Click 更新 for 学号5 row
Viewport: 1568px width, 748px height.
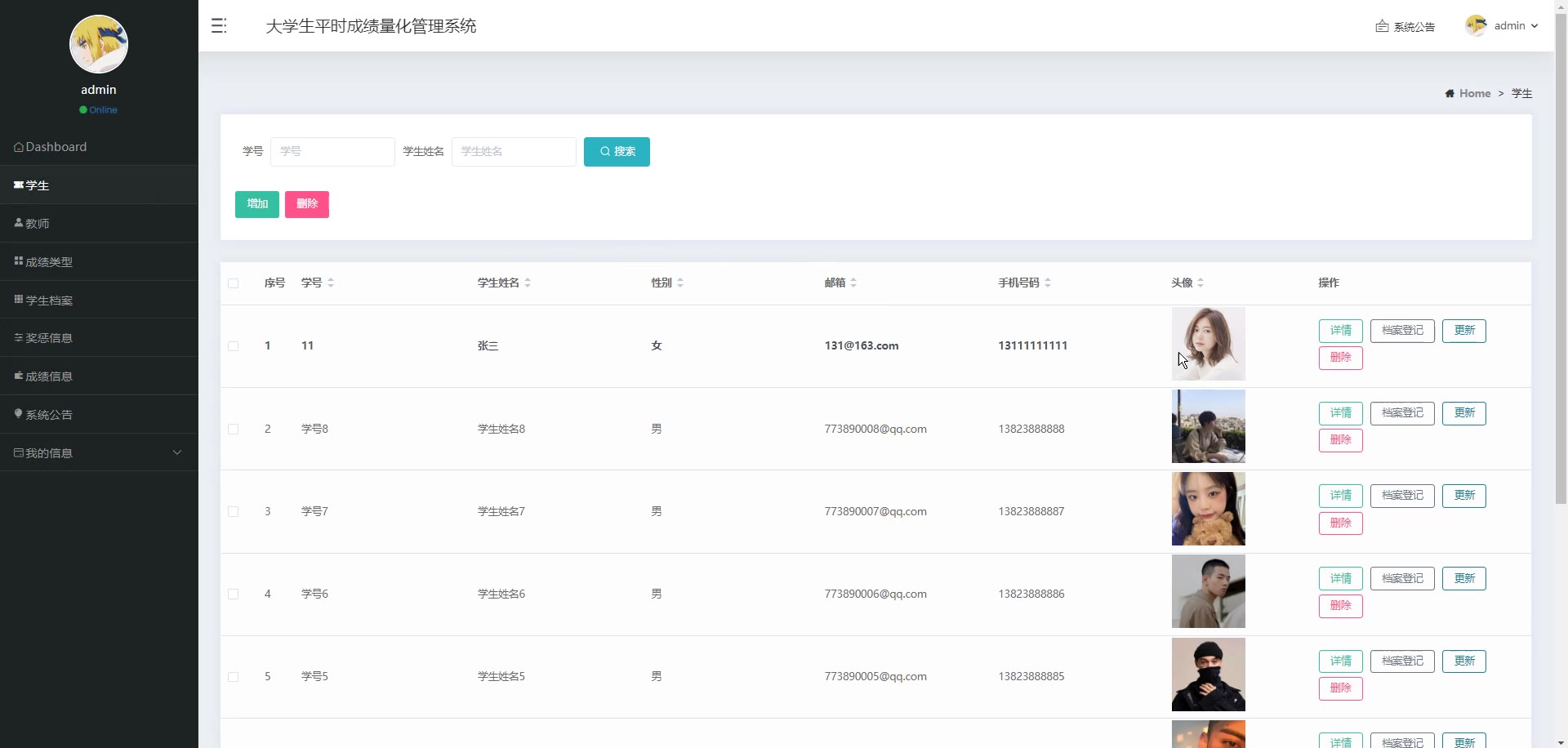(x=1464, y=661)
